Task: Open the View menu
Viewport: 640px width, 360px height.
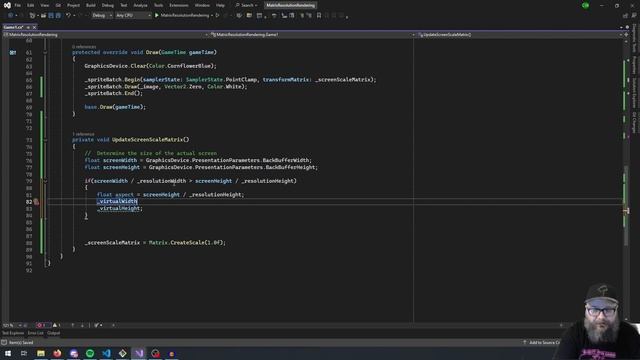Action: click(x=44, y=5)
